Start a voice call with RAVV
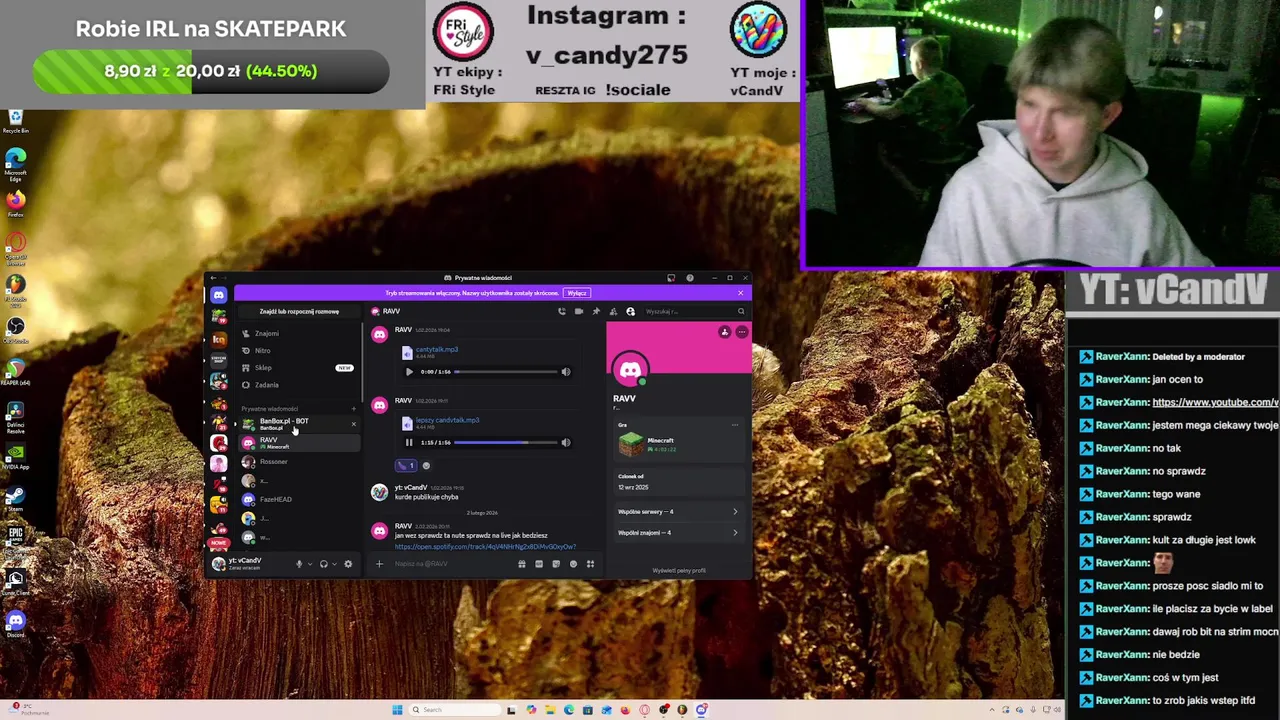 pyautogui.click(x=562, y=311)
